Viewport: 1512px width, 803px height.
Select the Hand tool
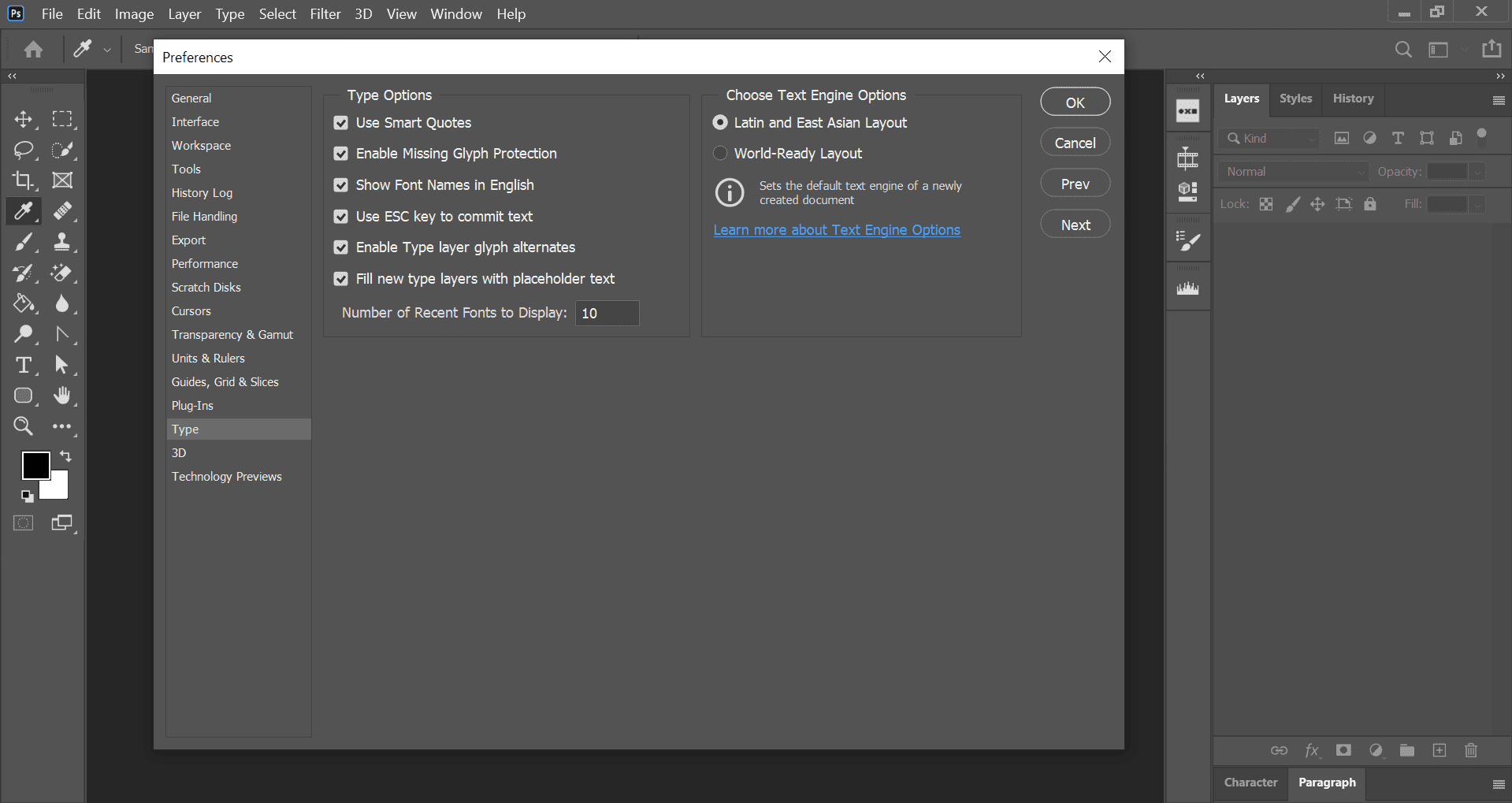(x=61, y=396)
